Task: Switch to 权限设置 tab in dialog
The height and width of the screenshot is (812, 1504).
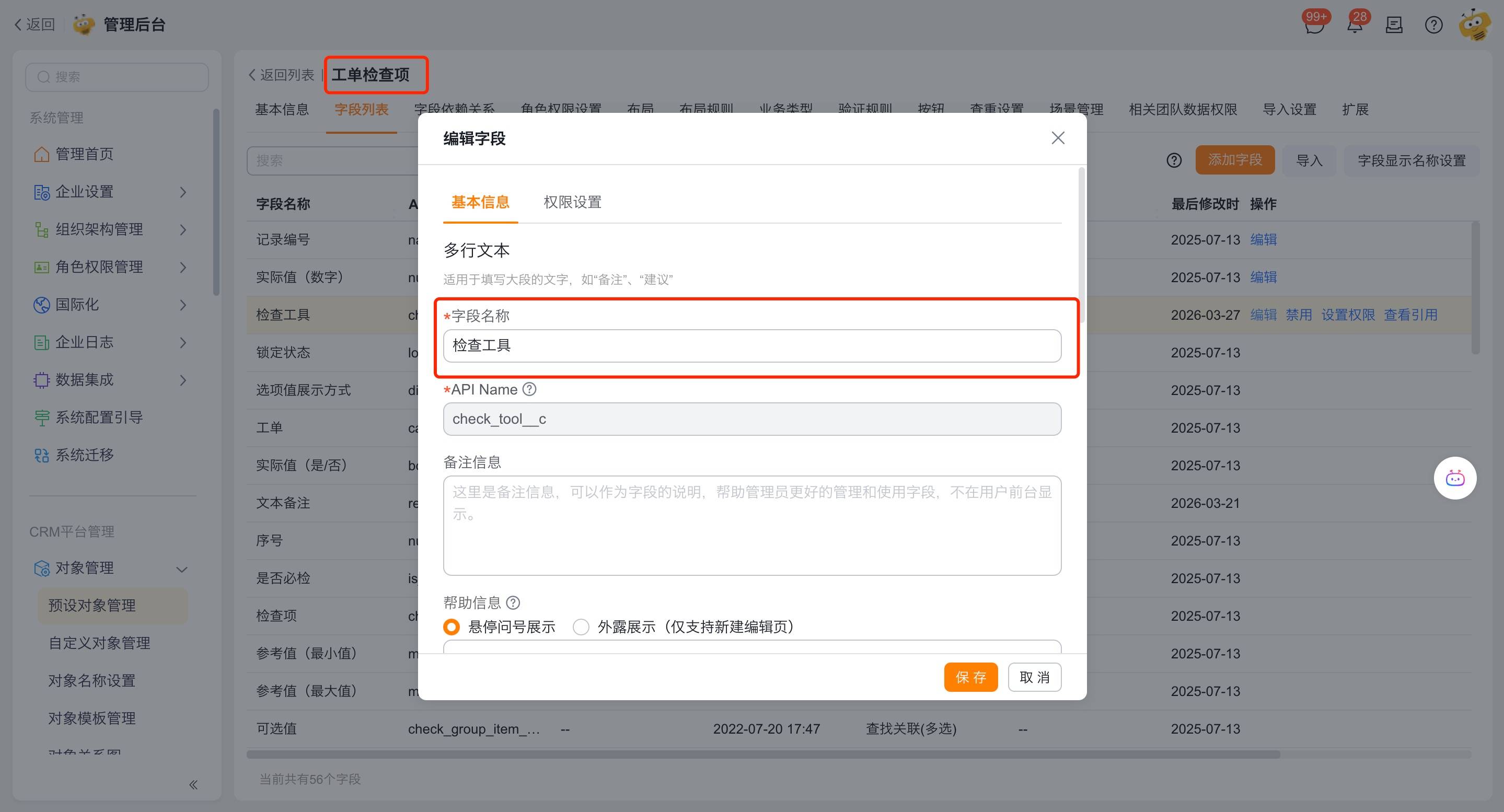Action: pyautogui.click(x=572, y=202)
